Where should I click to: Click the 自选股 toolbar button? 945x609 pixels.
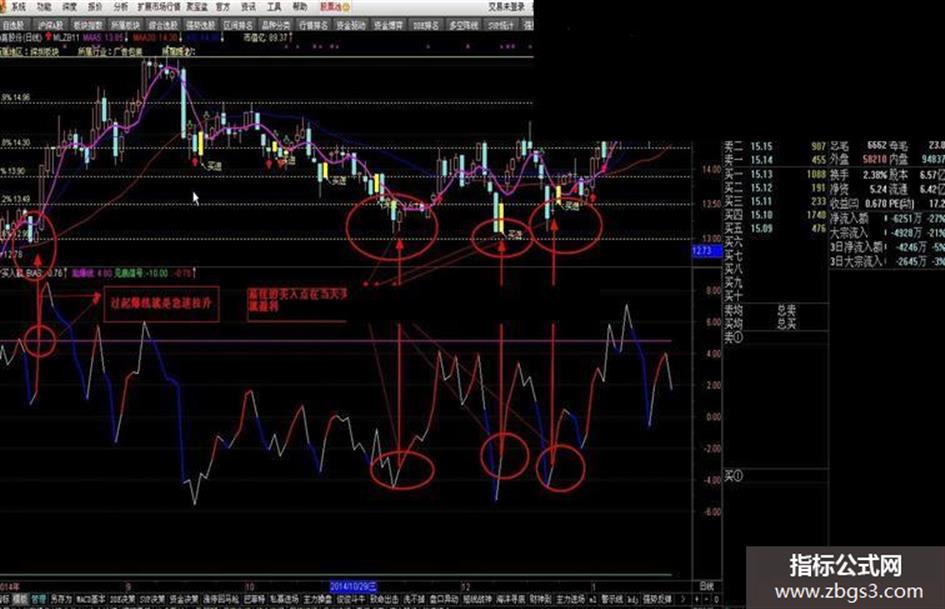point(13,25)
